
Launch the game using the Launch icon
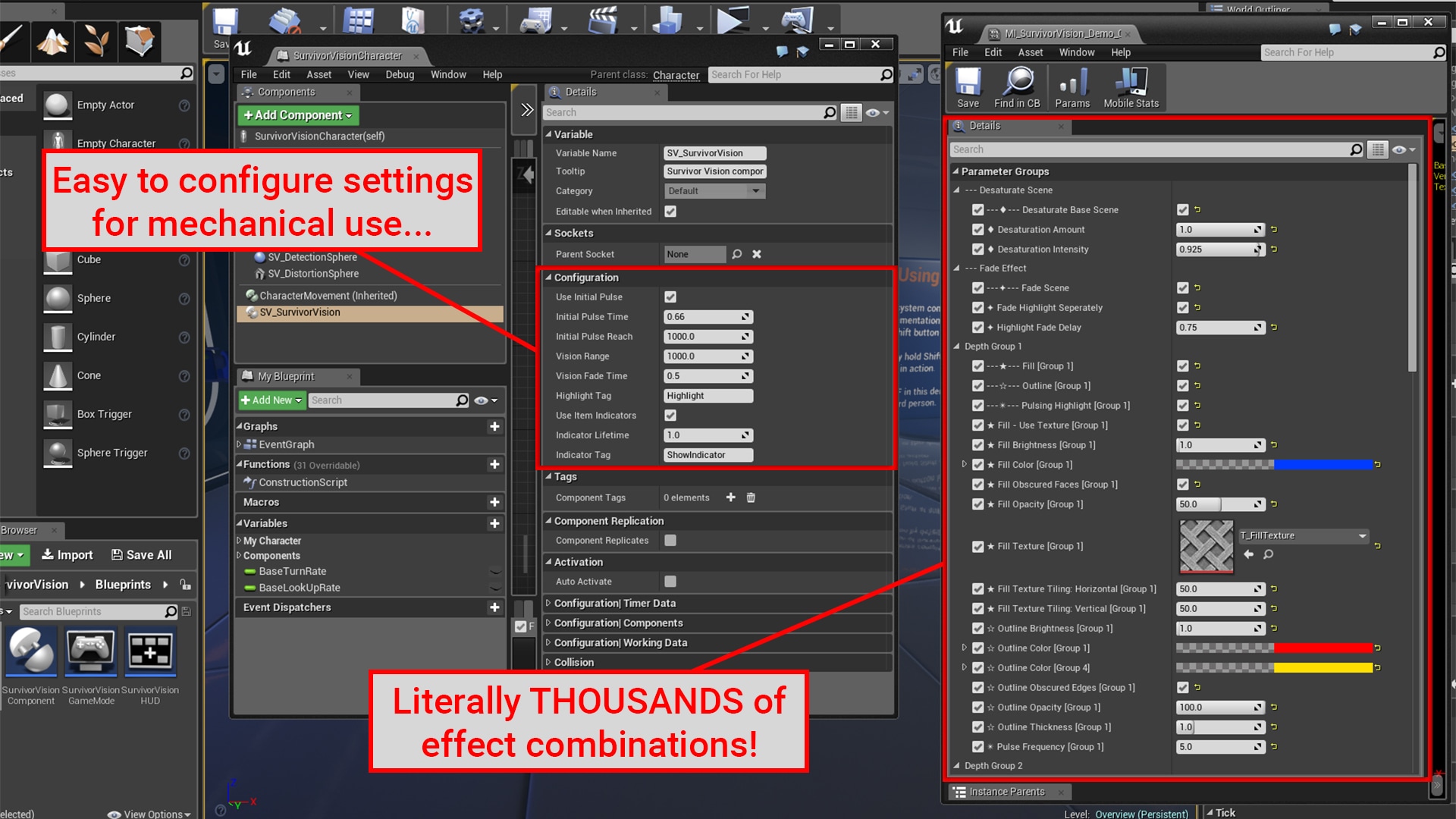coord(796,20)
